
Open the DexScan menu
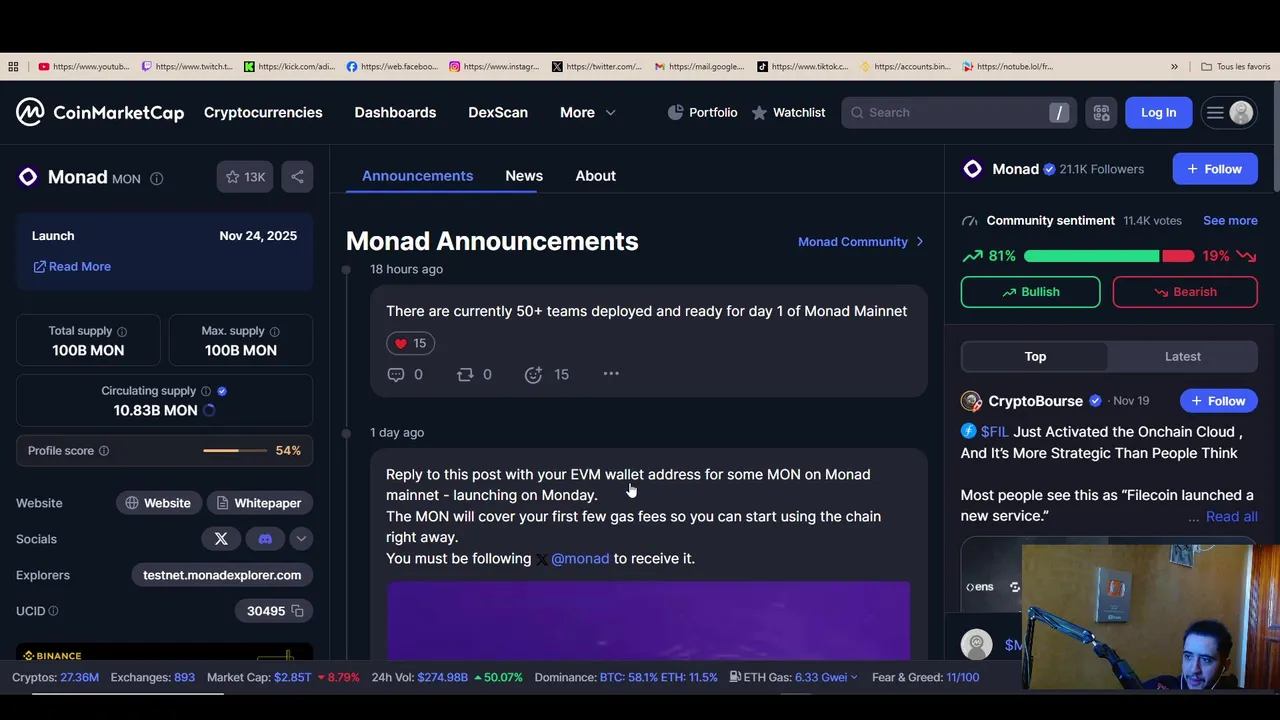pyautogui.click(x=498, y=113)
